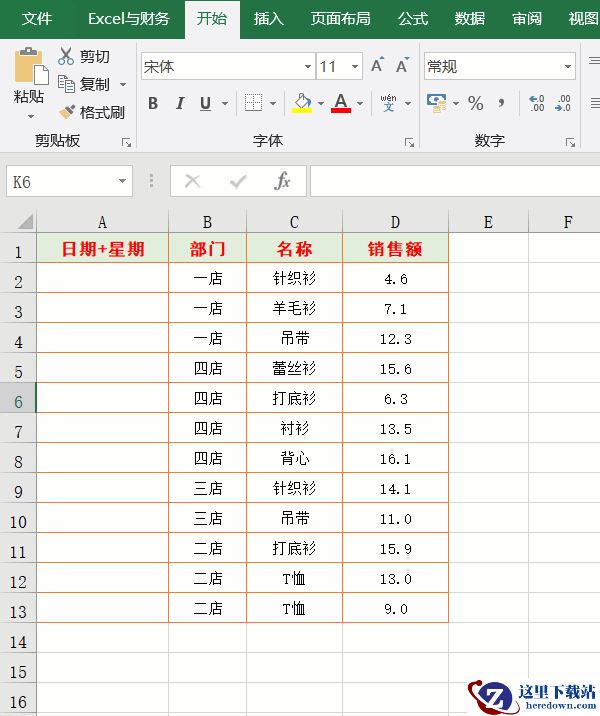Click the Copy icon
Screen dimensions: 600x716
click(x=66, y=84)
